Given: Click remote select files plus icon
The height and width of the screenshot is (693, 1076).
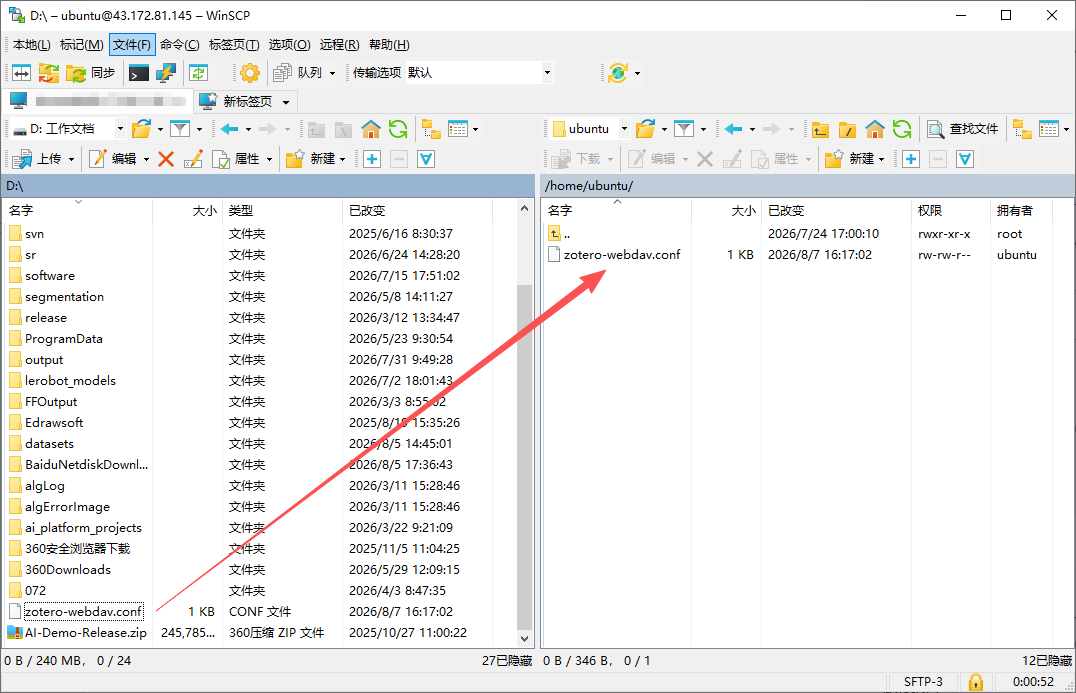Looking at the screenshot, I should click(x=911, y=159).
